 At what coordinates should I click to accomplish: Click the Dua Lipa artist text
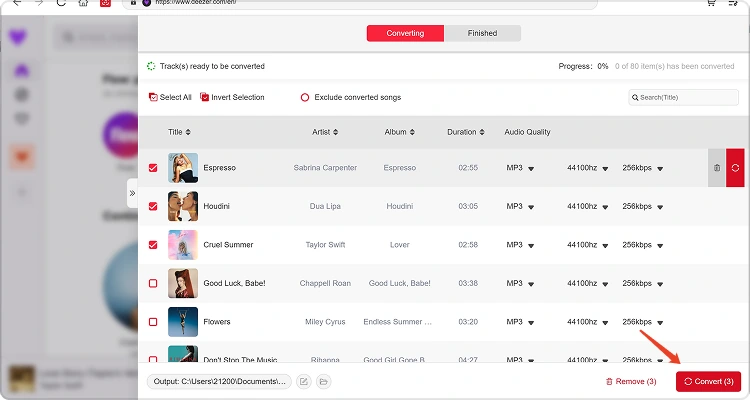(x=325, y=206)
